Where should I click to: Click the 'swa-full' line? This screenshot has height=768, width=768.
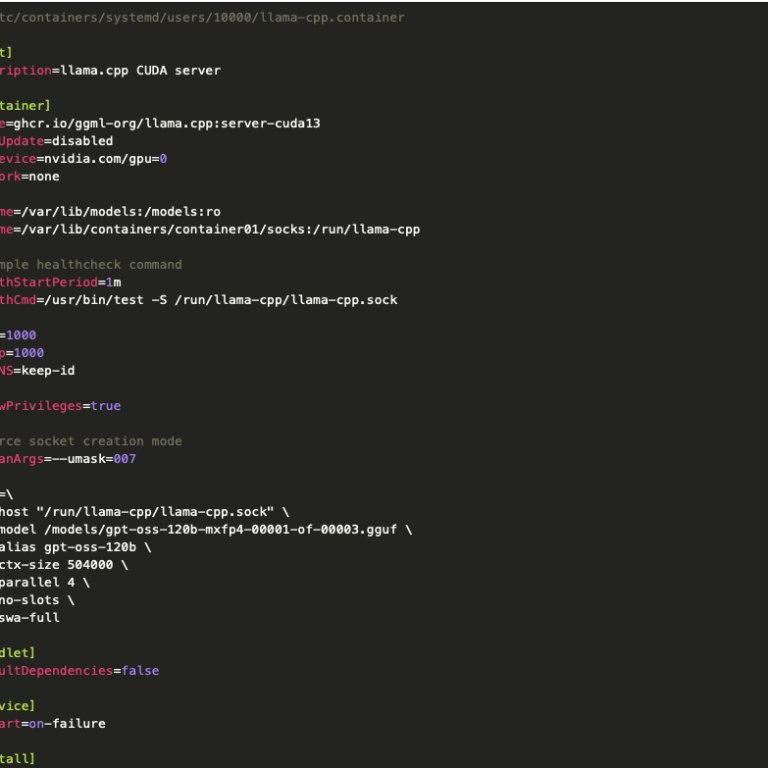pos(30,618)
